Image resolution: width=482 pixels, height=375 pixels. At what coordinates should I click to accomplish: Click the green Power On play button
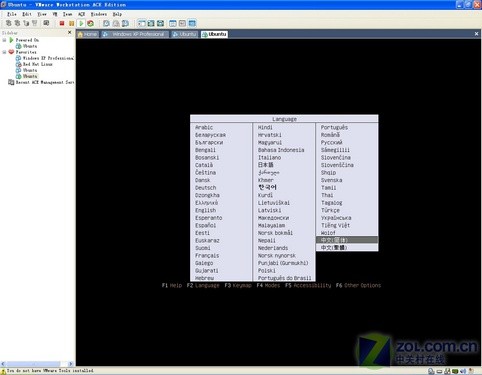(x=81, y=23)
